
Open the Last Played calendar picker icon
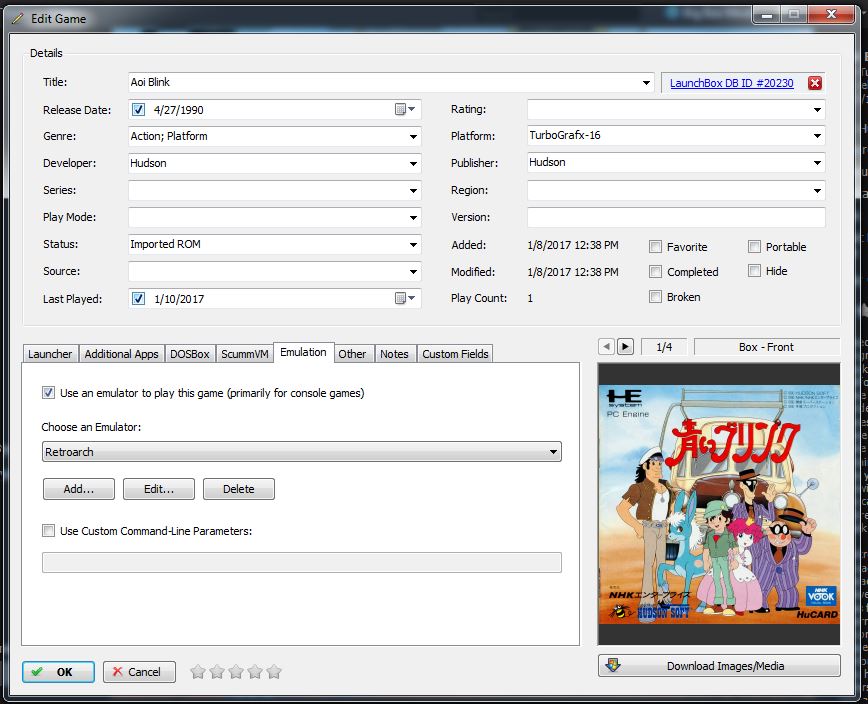[405, 298]
